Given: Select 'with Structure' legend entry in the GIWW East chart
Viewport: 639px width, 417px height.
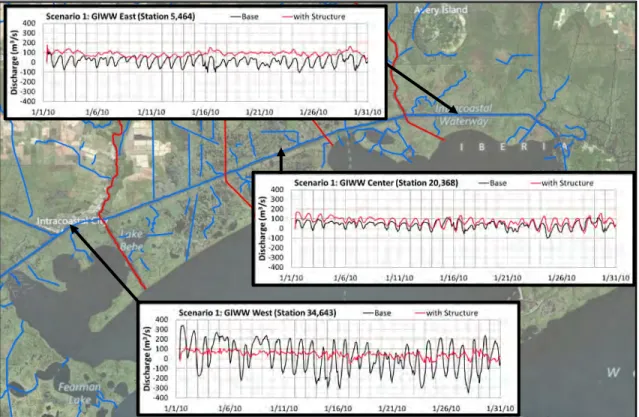Looking at the screenshot, I should 314,17.
